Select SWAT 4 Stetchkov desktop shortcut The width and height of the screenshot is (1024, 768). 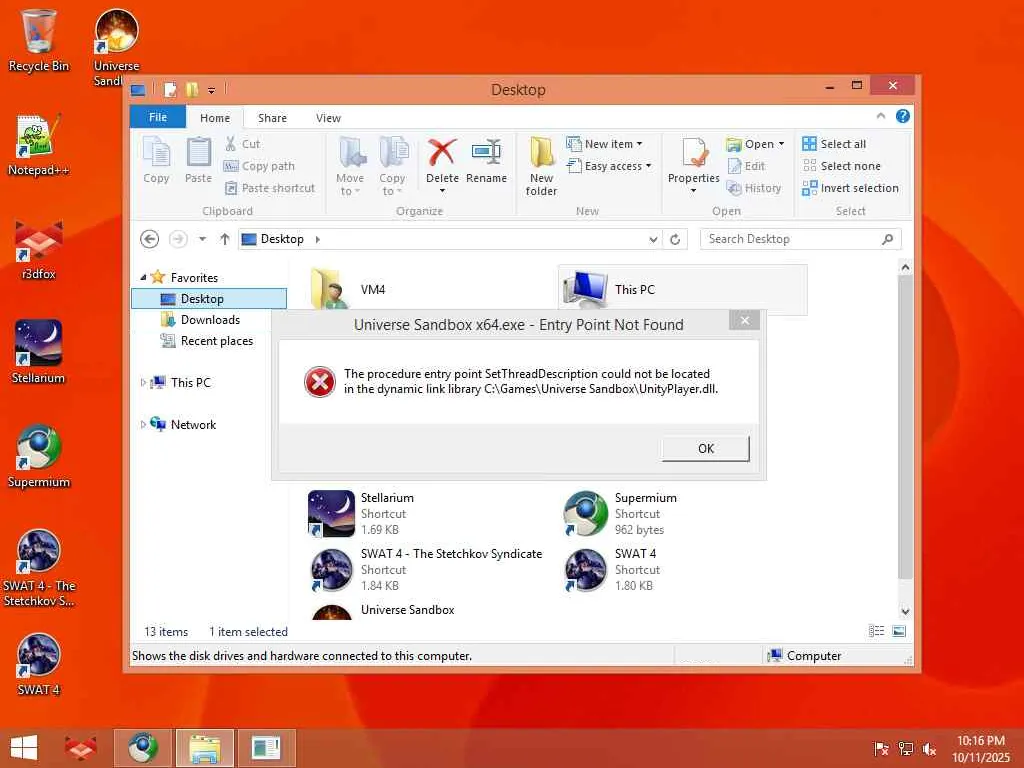(39, 568)
